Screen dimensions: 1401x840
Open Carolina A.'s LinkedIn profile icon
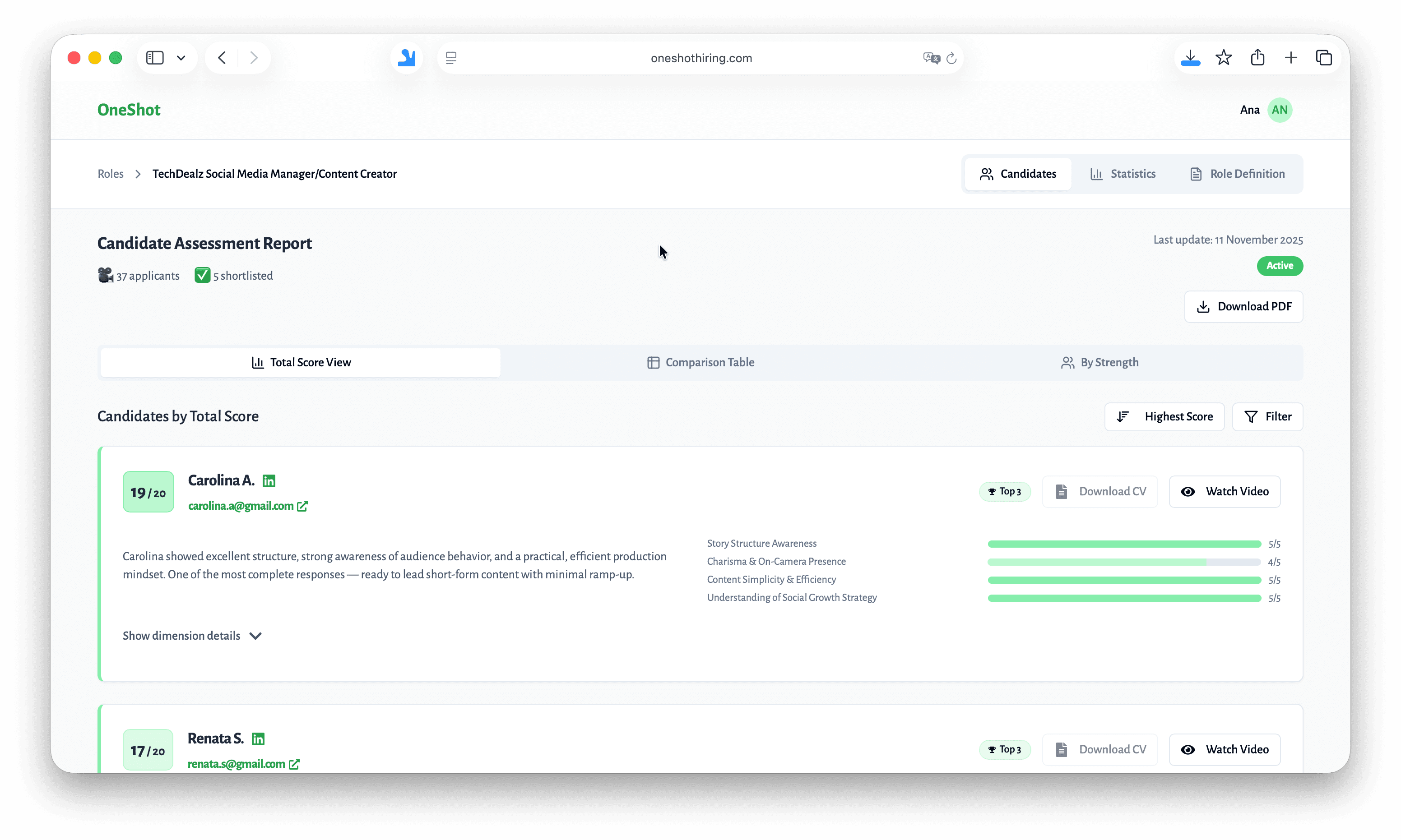click(269, 480)
